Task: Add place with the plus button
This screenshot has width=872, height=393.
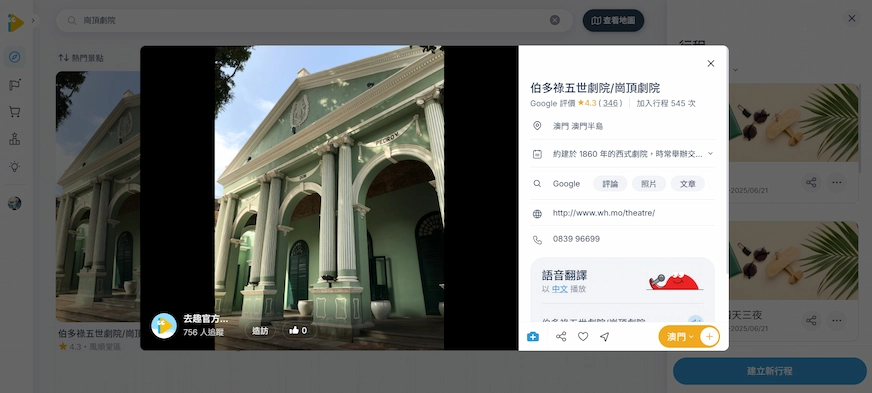Action: coord(709,336)
